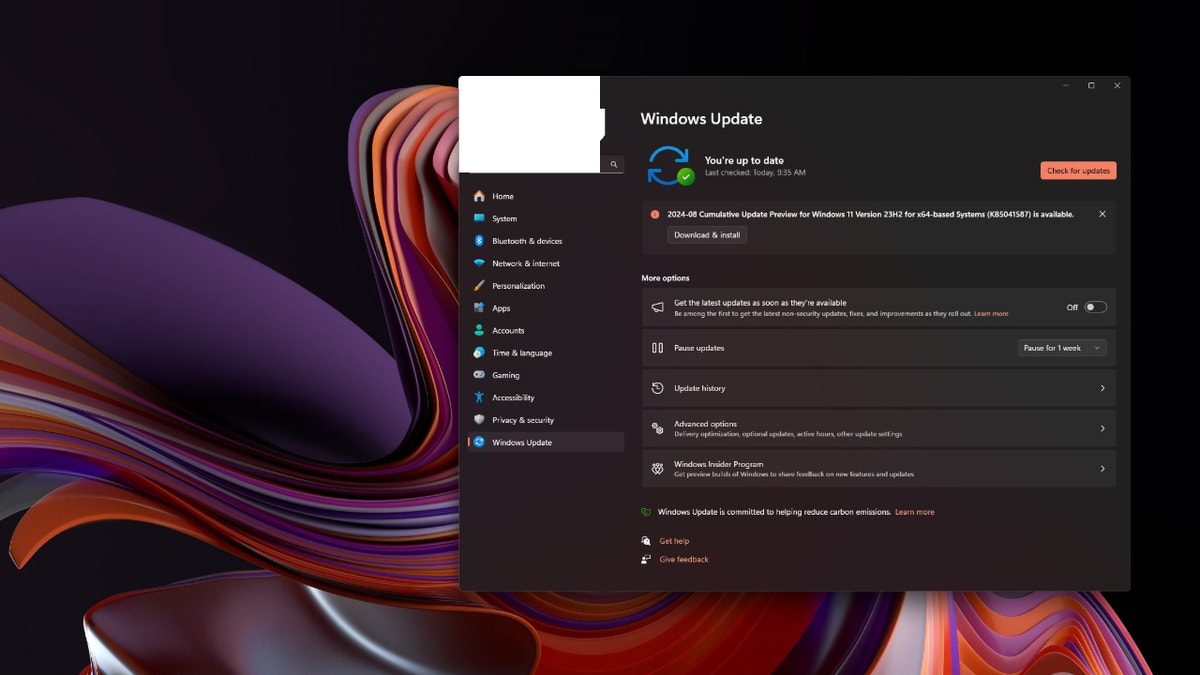Select the Accessibility icon
Viewport: 1200px width, 675px height.
pos(481,397)
